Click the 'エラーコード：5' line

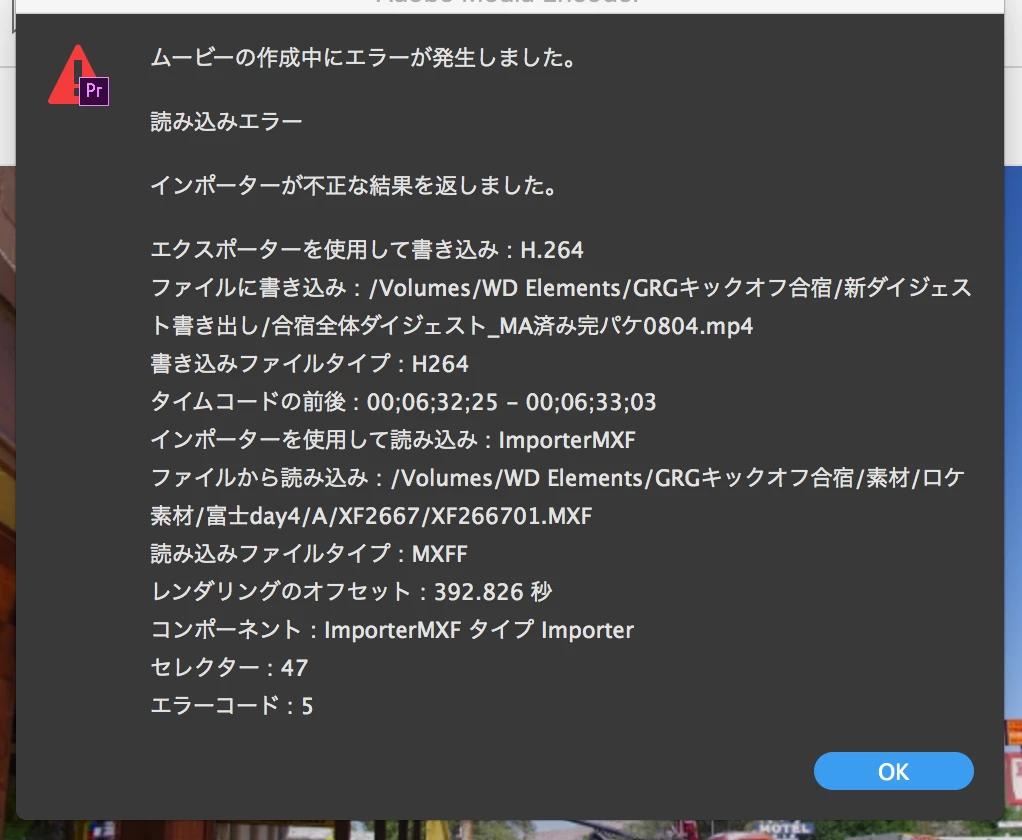click(x=232, y=706)
